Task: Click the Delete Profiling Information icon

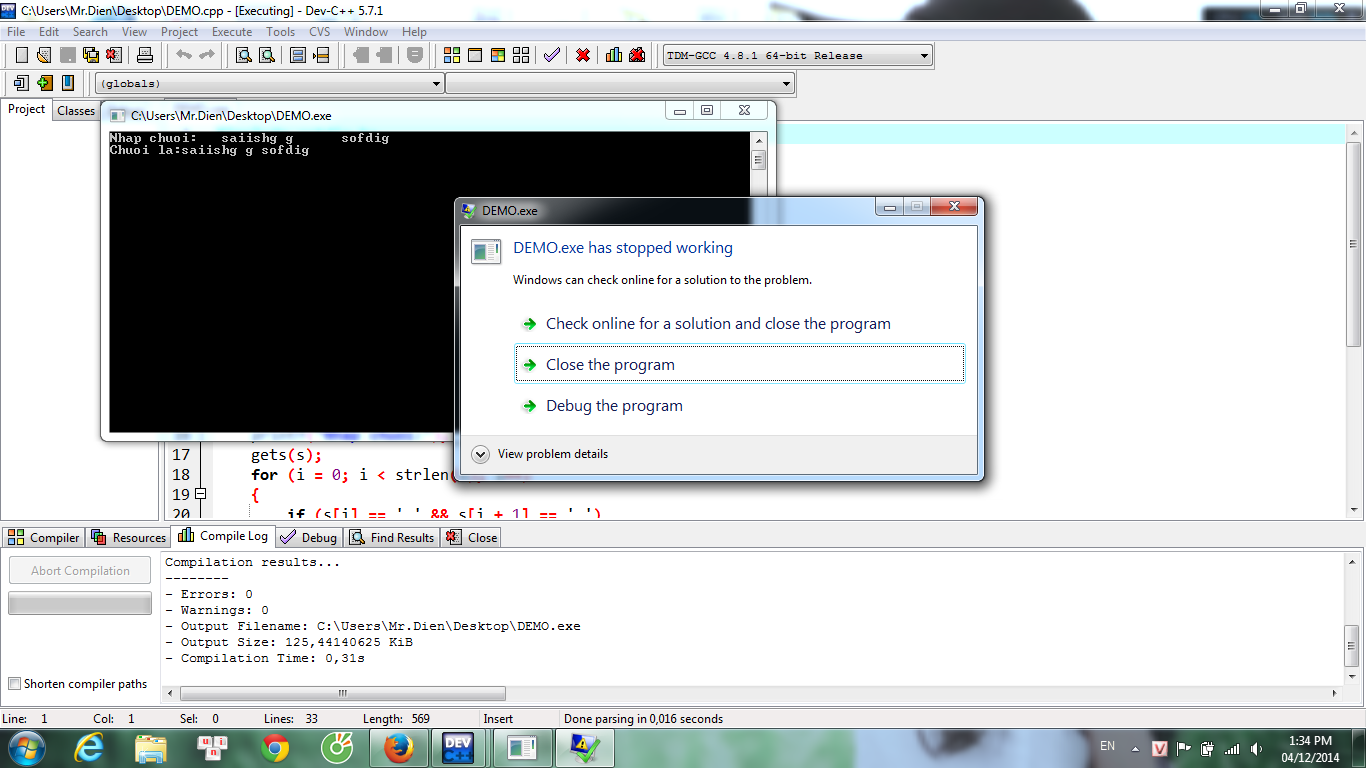Action: (x=637, y=55)
